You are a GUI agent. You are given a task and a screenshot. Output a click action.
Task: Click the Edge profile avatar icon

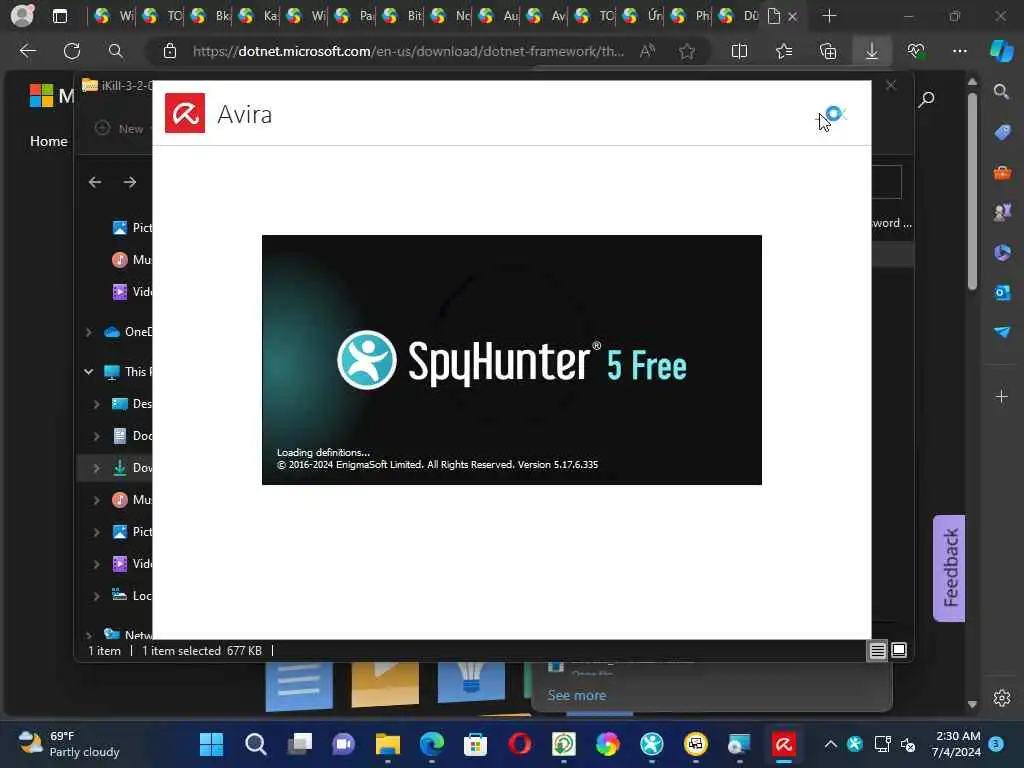pyautogui.click(x=22, y=16)
